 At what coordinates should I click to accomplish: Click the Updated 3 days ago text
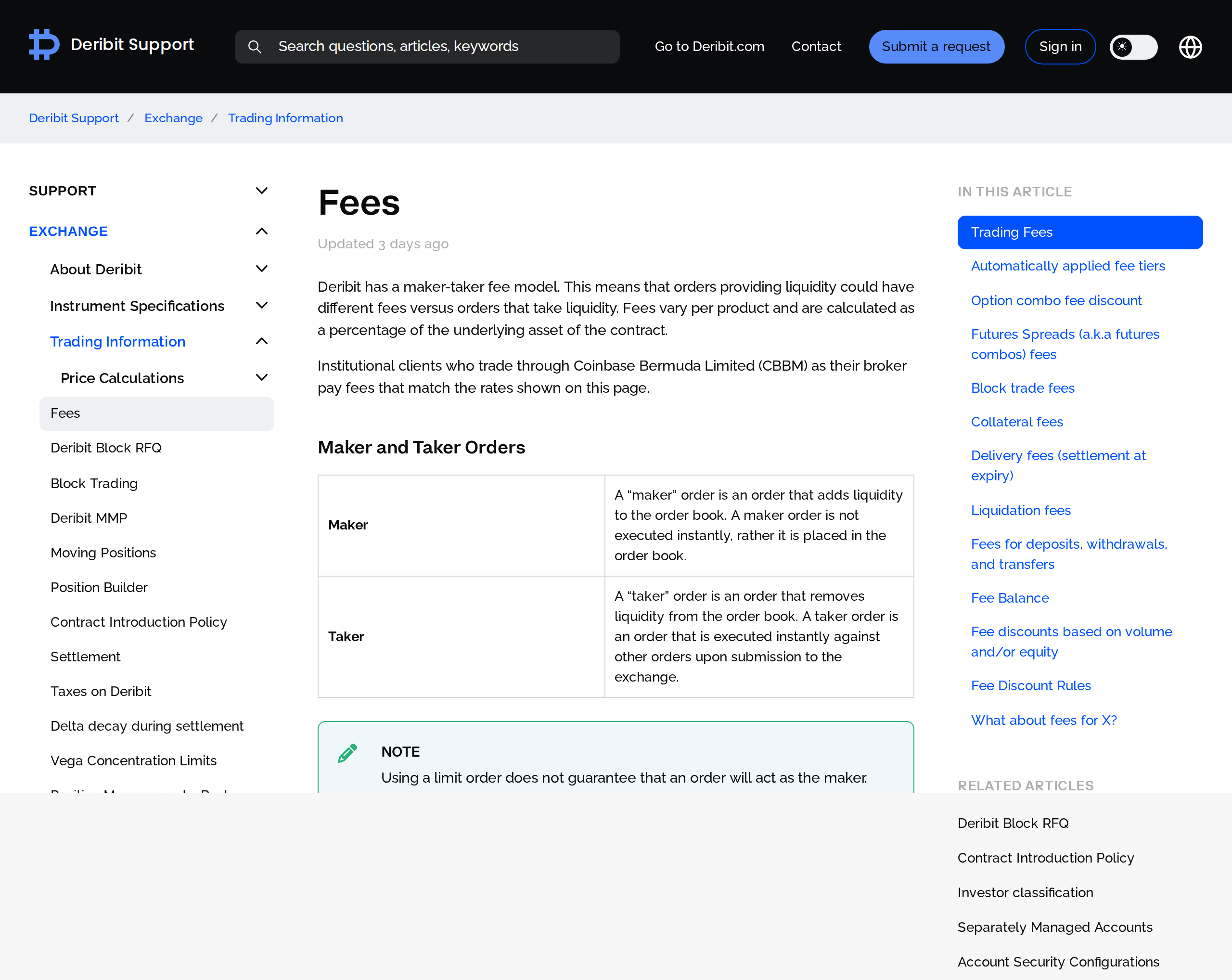tap(383, 244)
